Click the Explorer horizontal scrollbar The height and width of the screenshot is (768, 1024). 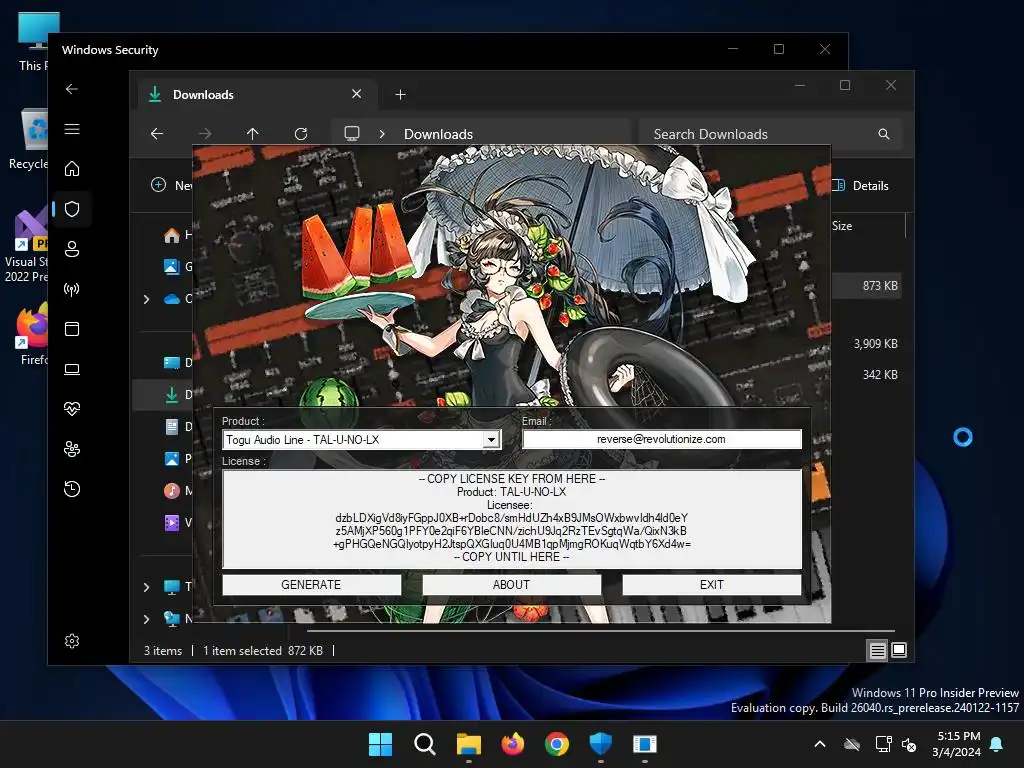(600, 631)
